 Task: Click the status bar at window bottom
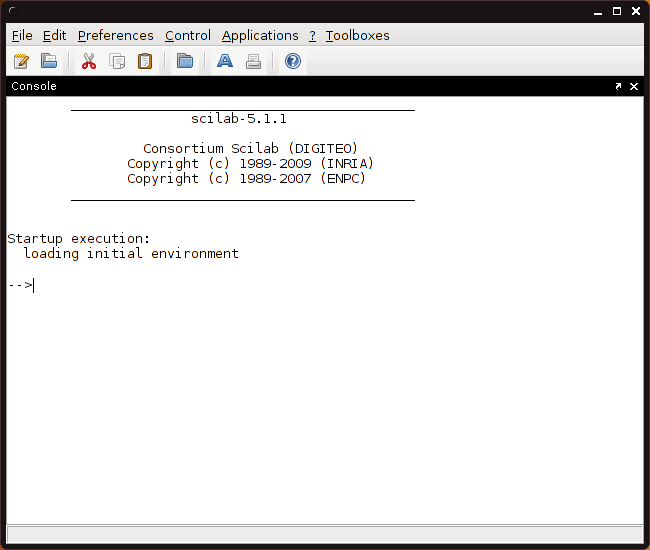325,534
